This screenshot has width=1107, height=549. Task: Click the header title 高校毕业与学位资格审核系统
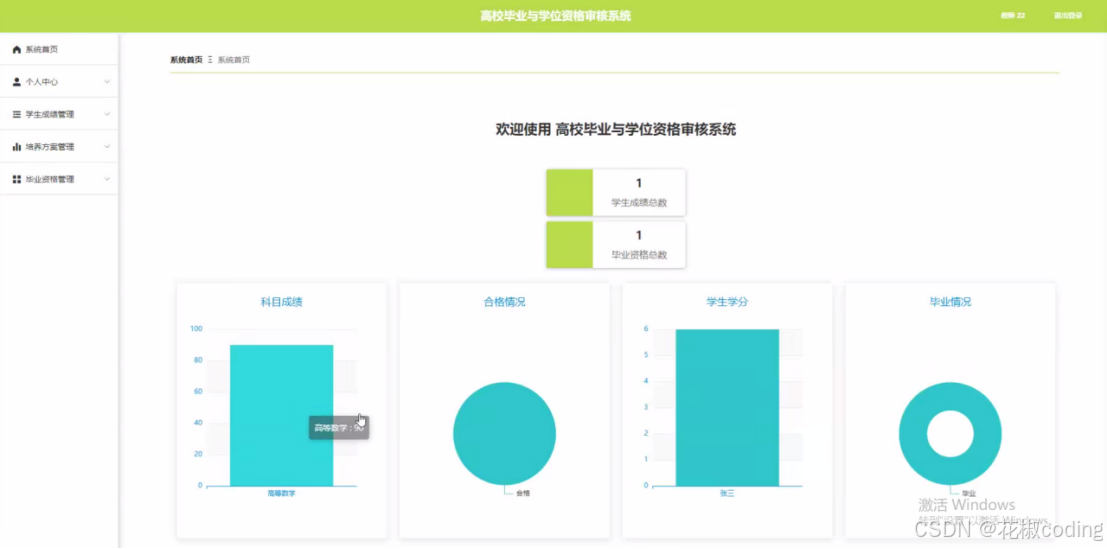(x=556, y=16)
